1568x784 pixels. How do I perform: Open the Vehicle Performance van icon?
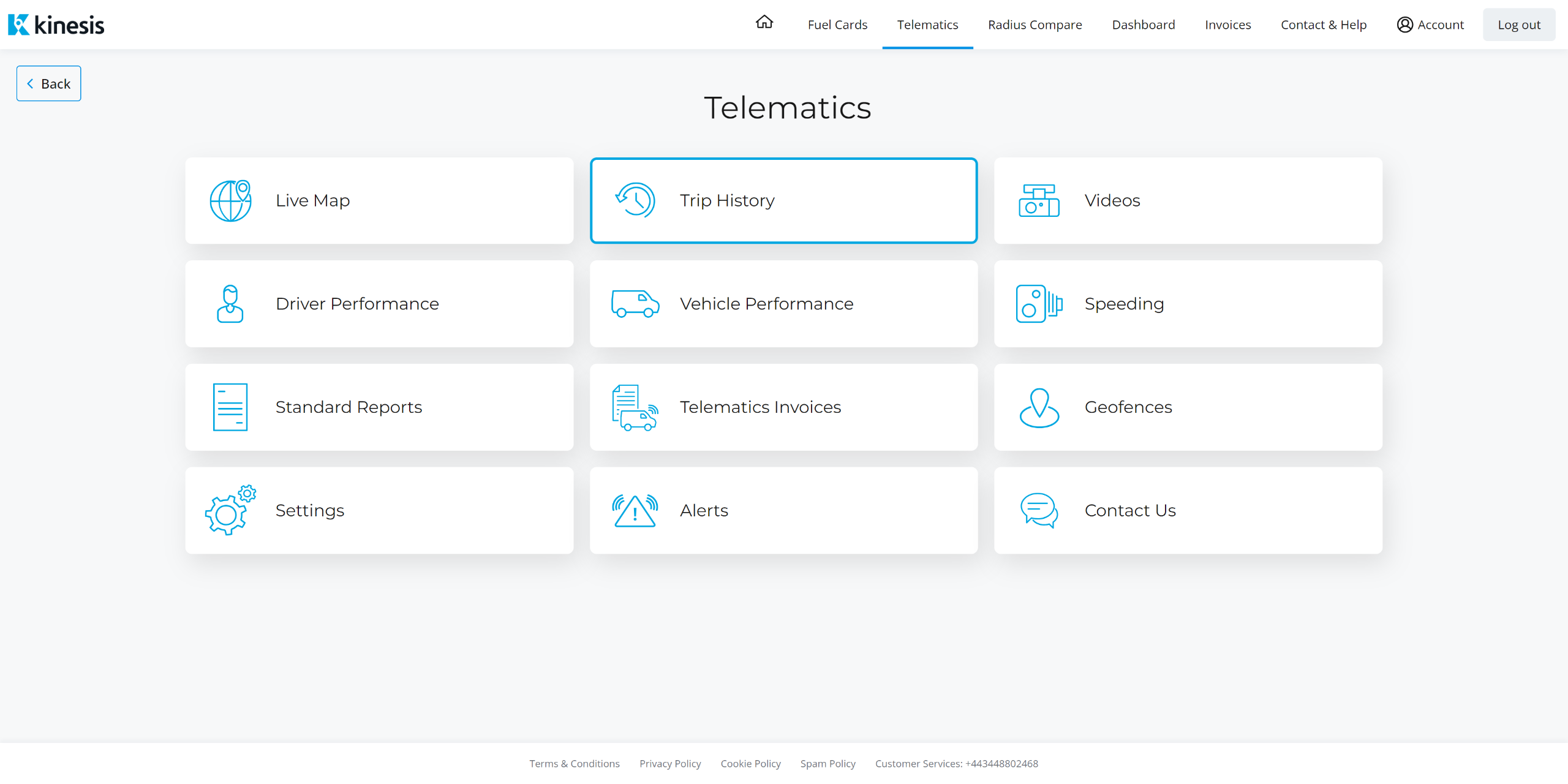[635, 304]
